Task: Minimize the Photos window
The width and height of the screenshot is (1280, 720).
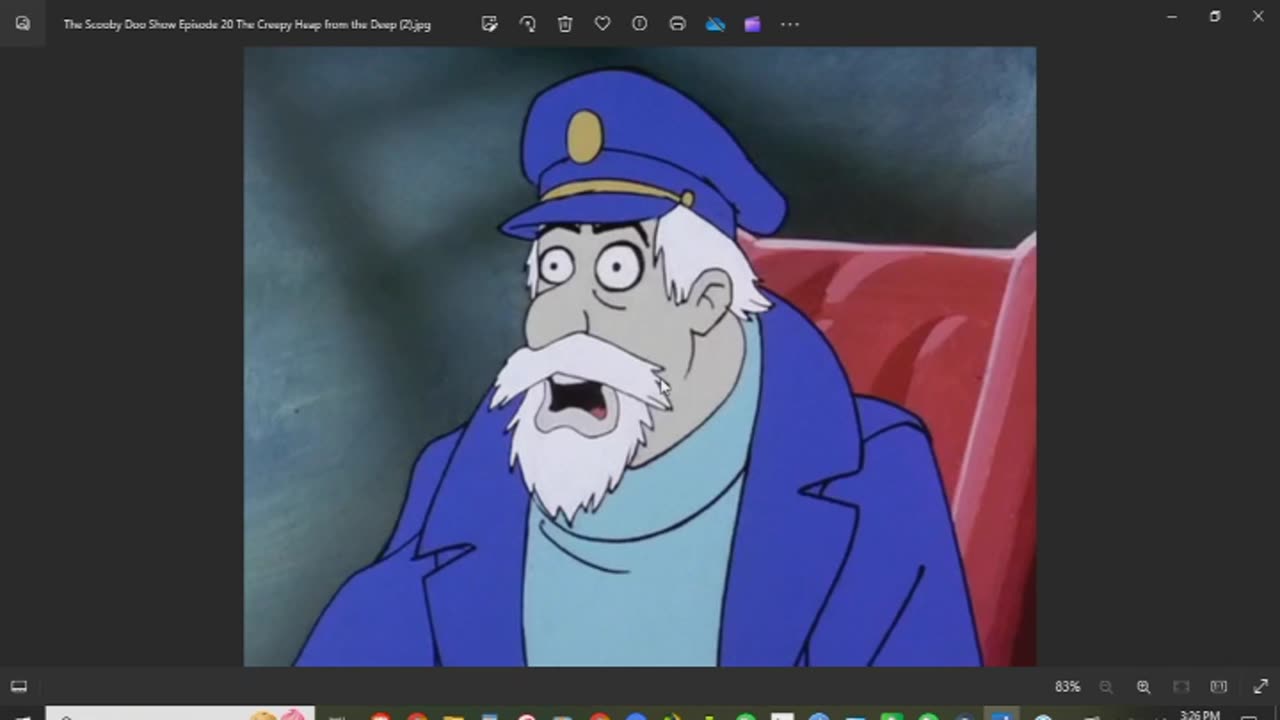Action: point(1172,16)
